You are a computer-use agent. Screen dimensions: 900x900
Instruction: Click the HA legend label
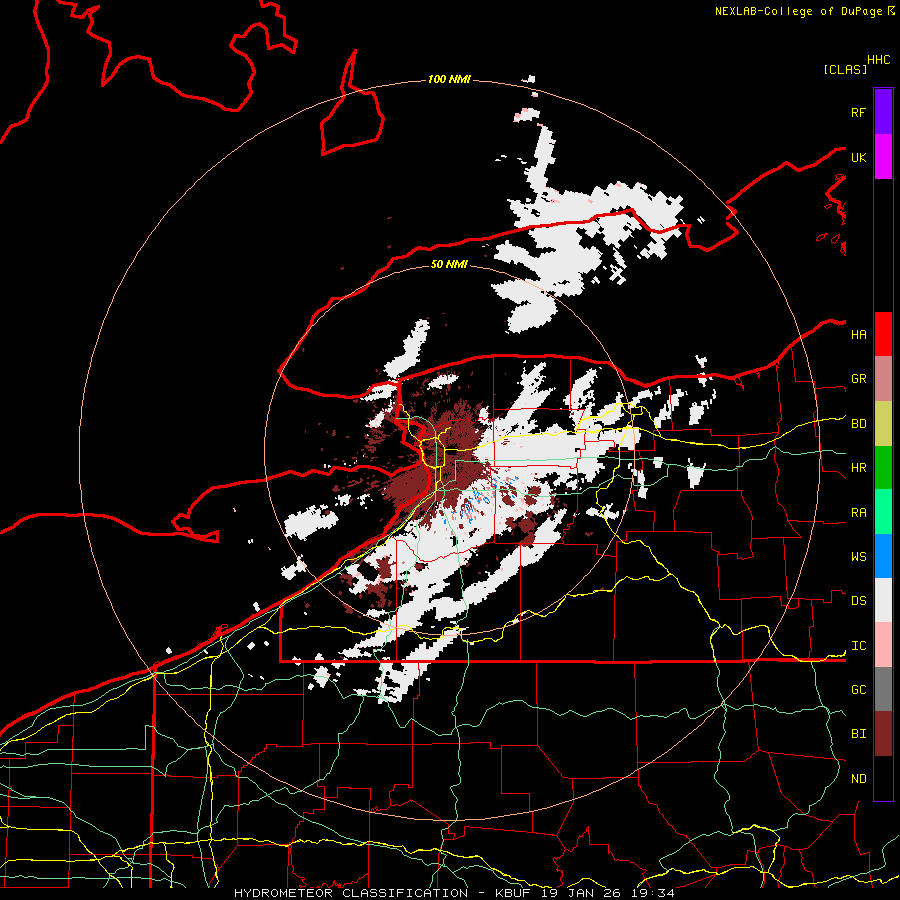click(x=858, y=335)
